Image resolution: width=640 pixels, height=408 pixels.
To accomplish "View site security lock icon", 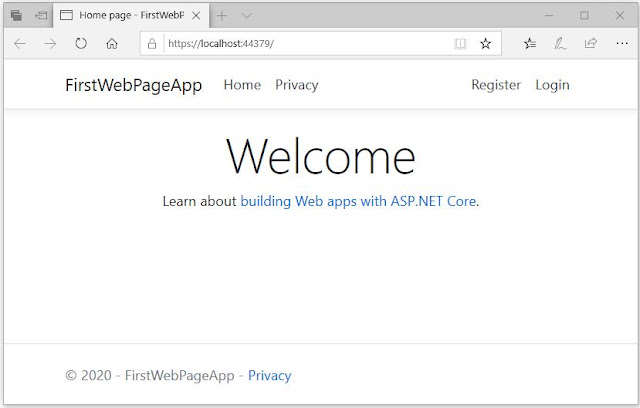I will click(152, 43).
